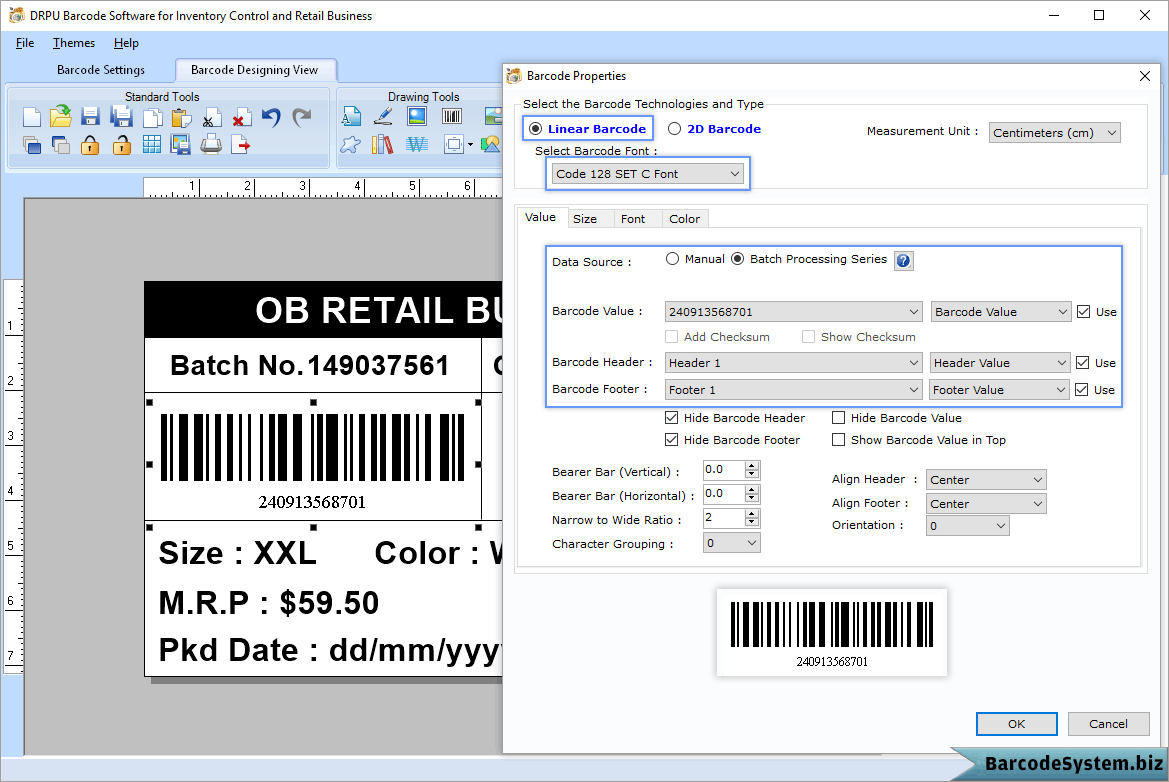Select the Picture drawing tool
This screenshot has height=782, width=1169.
click(417, 116)
